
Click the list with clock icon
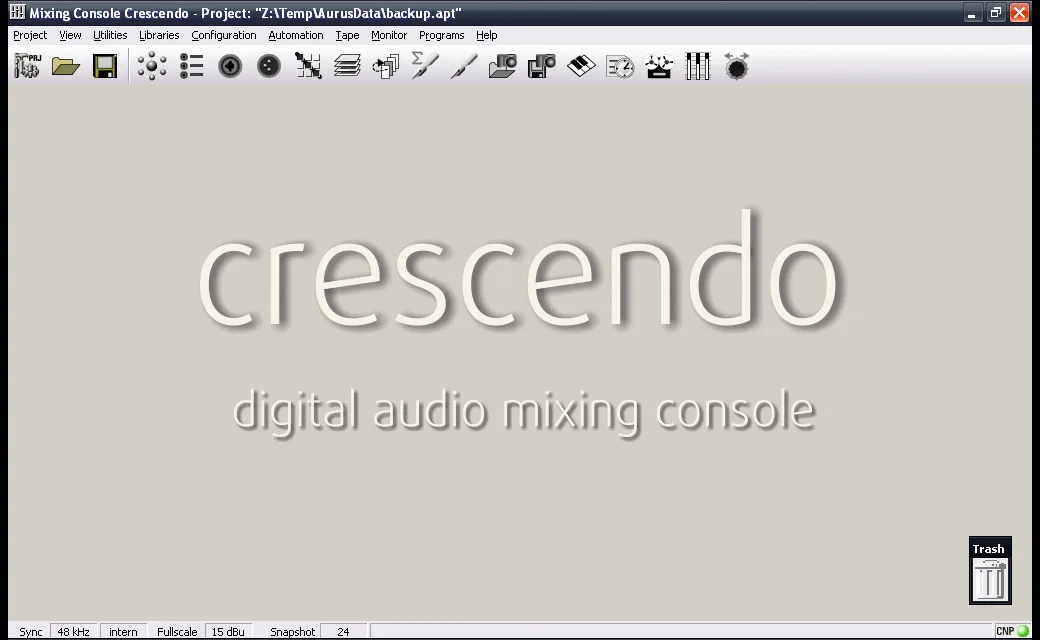click(620, 66)
